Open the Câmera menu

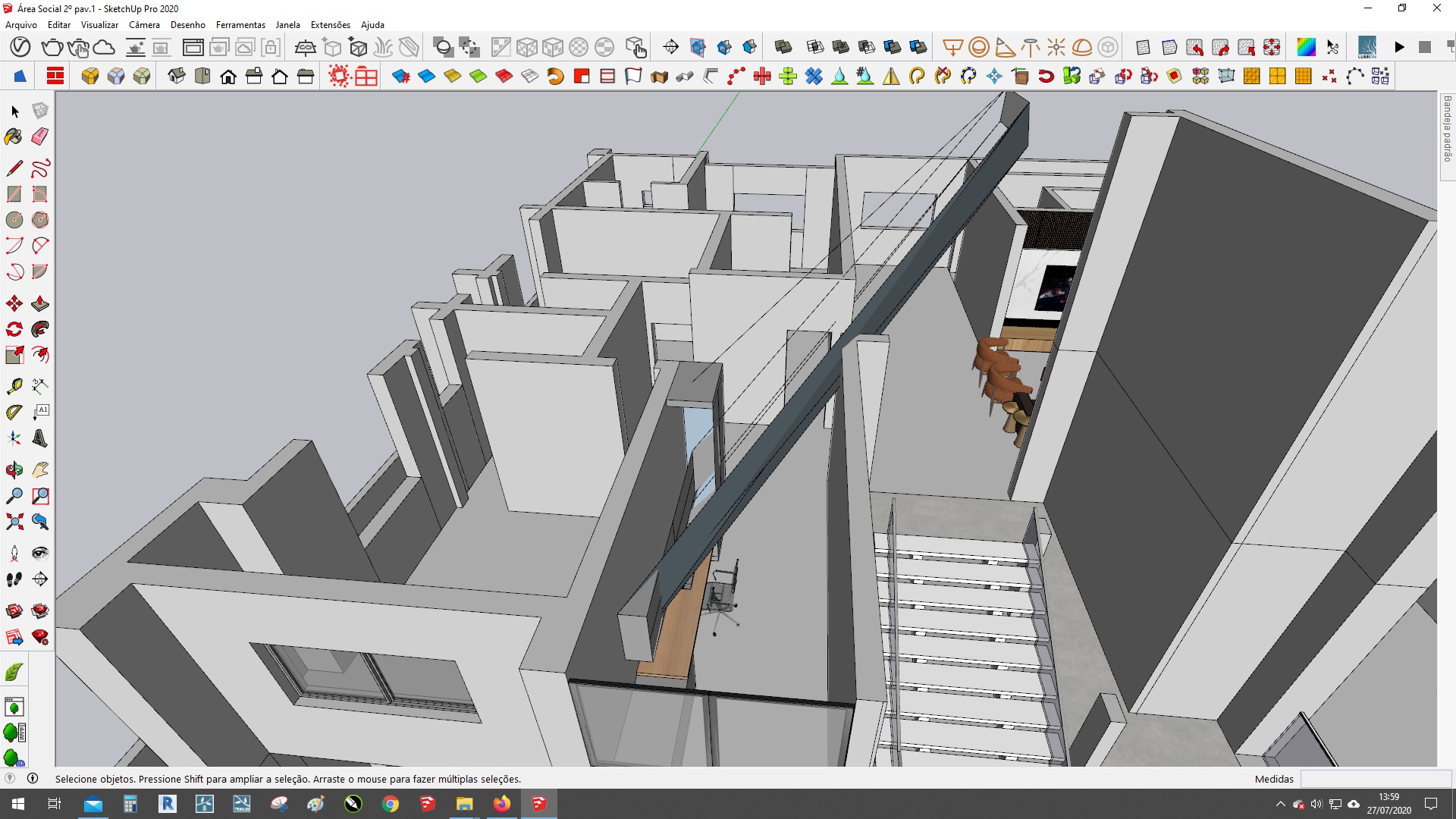(x=144, y=24)
